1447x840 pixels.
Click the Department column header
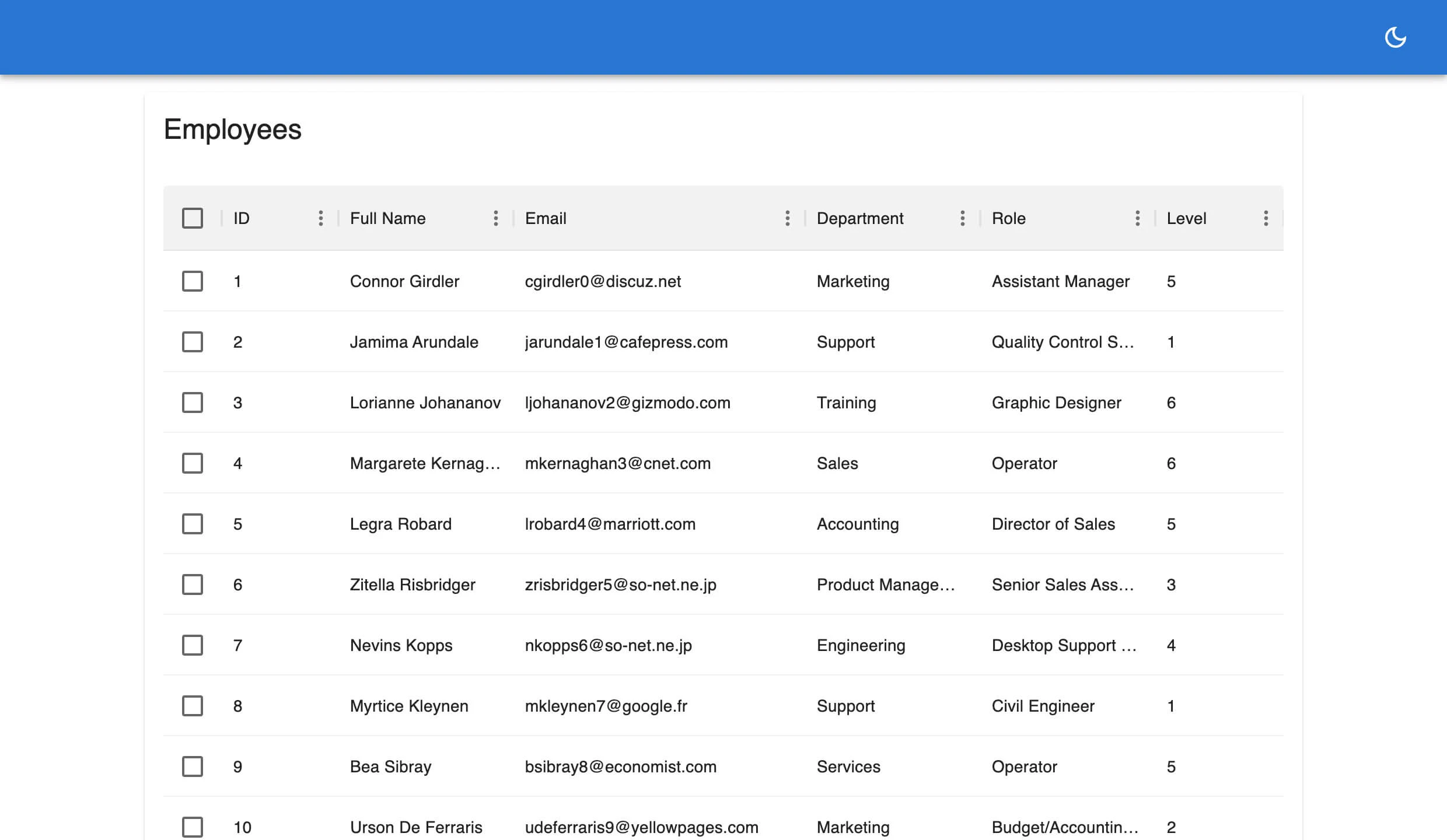(x=861, y=218)
